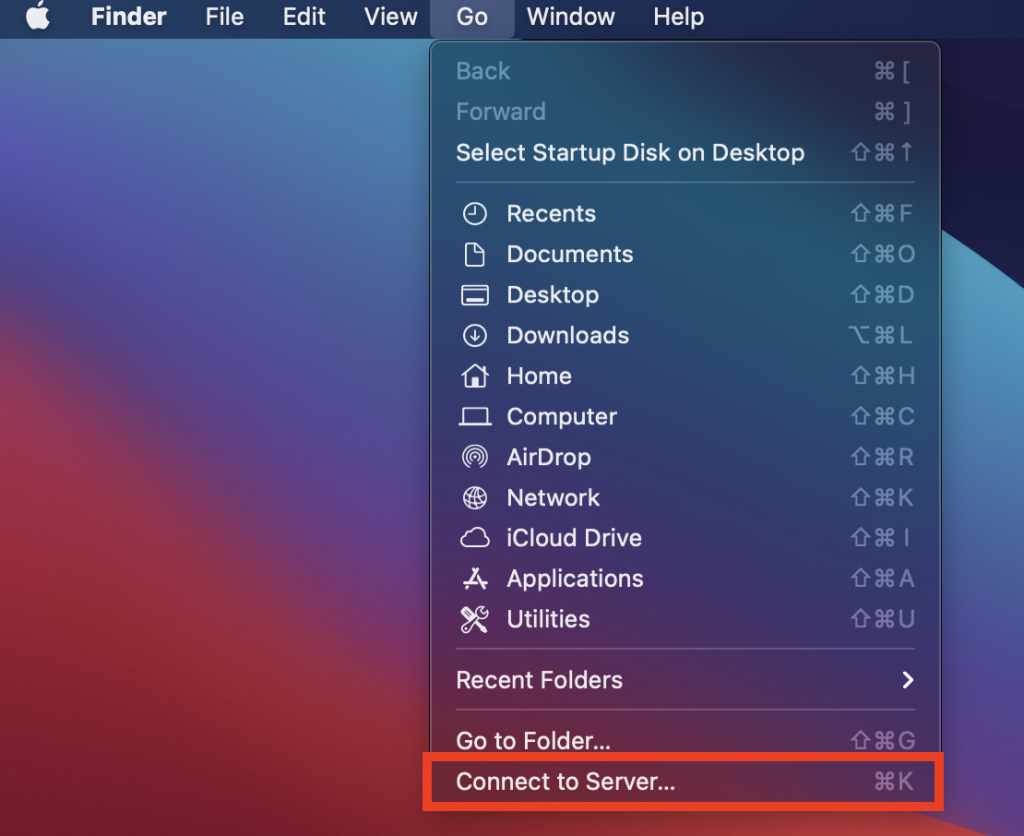
Task: Click the ⌘K shortcut beside Connect to Server
Action: pyautogui.click(x=893, y=781)
